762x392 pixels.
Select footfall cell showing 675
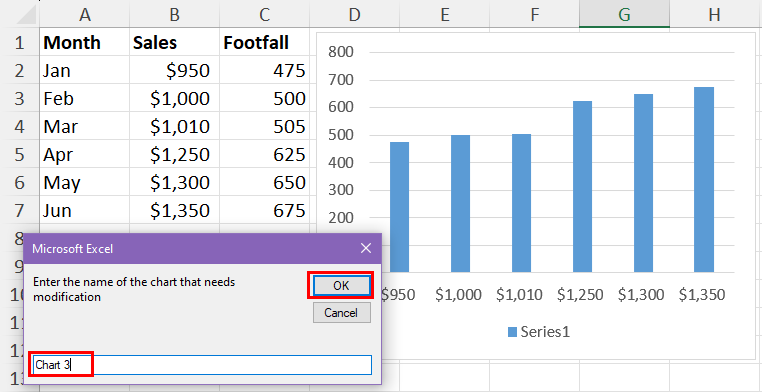pos(264,210)
